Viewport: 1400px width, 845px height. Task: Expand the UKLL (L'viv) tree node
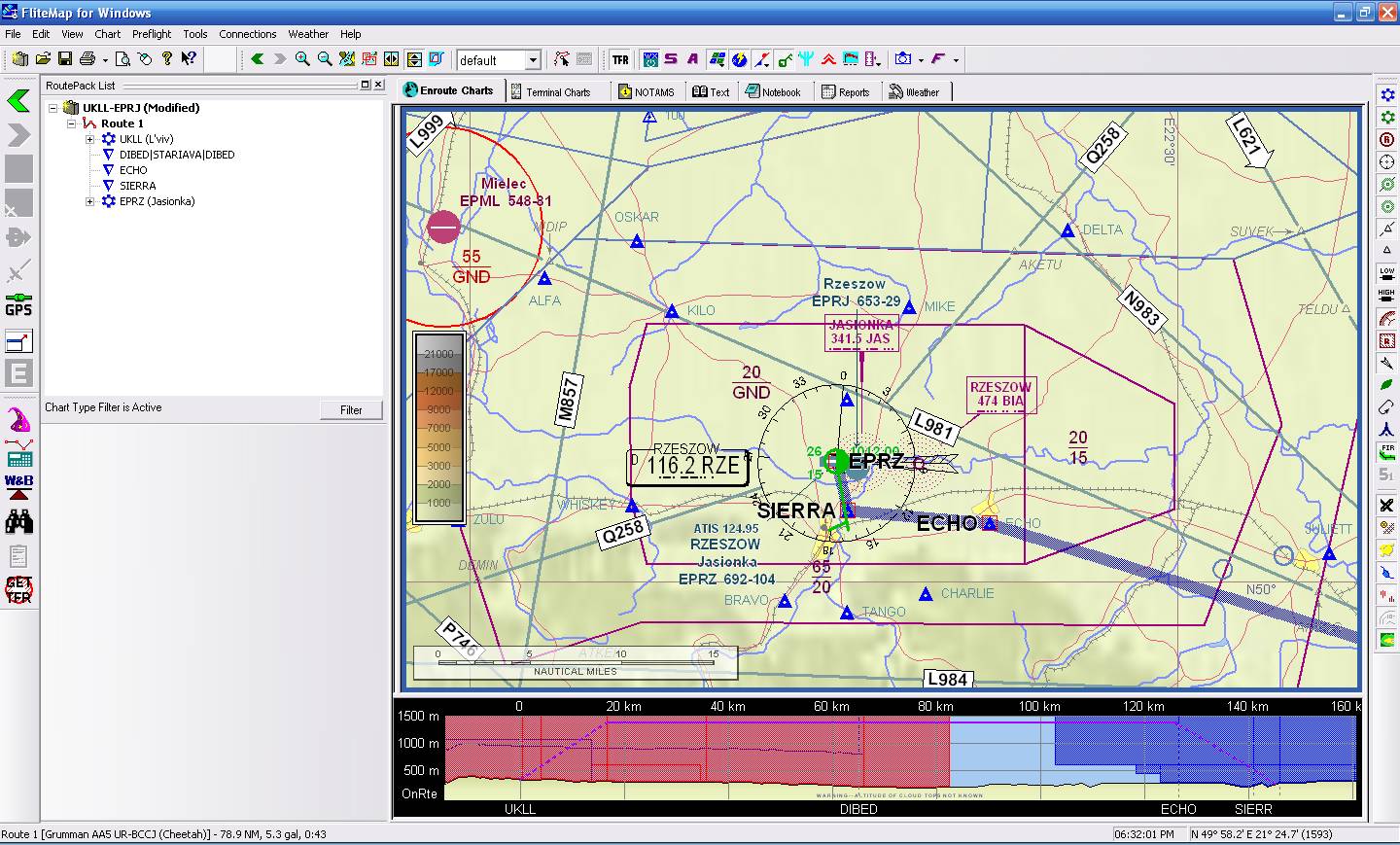tap(90, 139)
